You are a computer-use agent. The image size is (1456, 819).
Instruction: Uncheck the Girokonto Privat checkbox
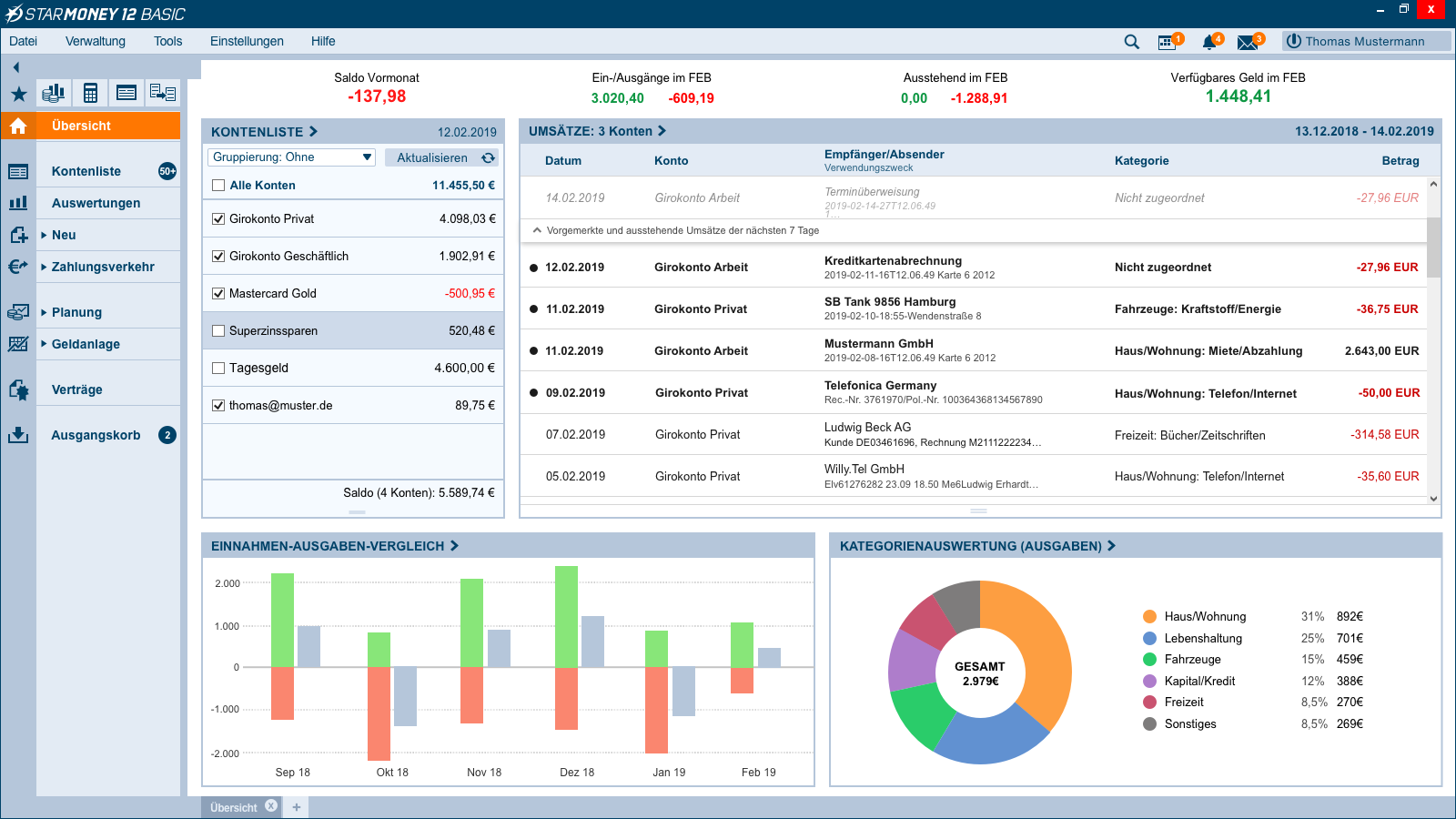pyautogui.click(x=218, y=219)
